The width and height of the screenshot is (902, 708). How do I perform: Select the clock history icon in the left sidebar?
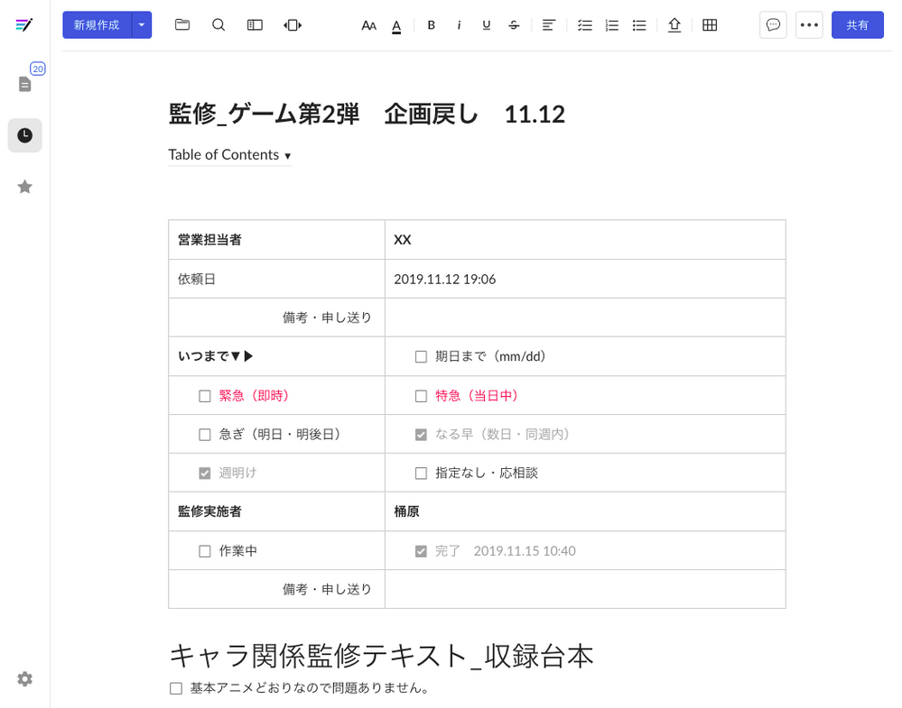click(x=24, y=135)
